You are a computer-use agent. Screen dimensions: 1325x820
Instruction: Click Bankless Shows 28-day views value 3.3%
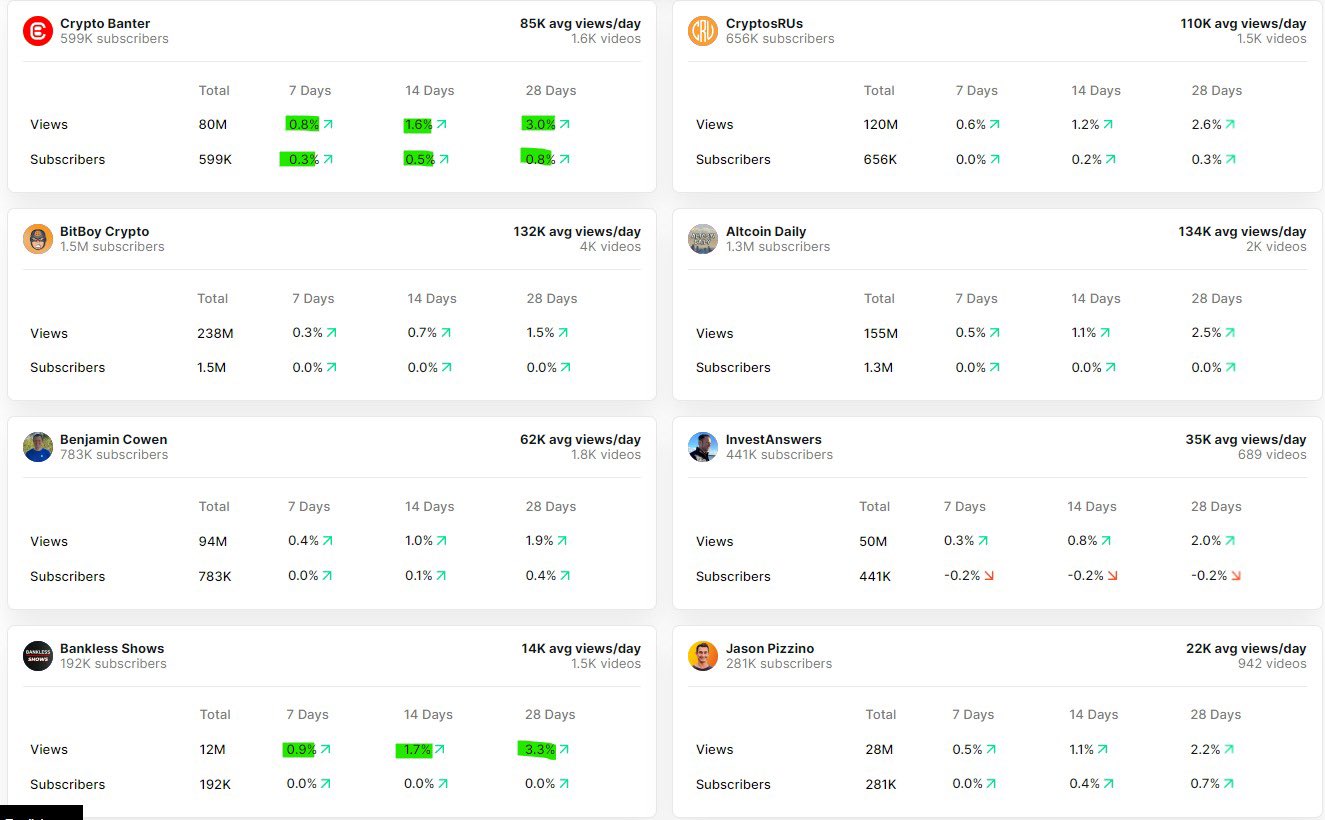click(x=539, y=749)
